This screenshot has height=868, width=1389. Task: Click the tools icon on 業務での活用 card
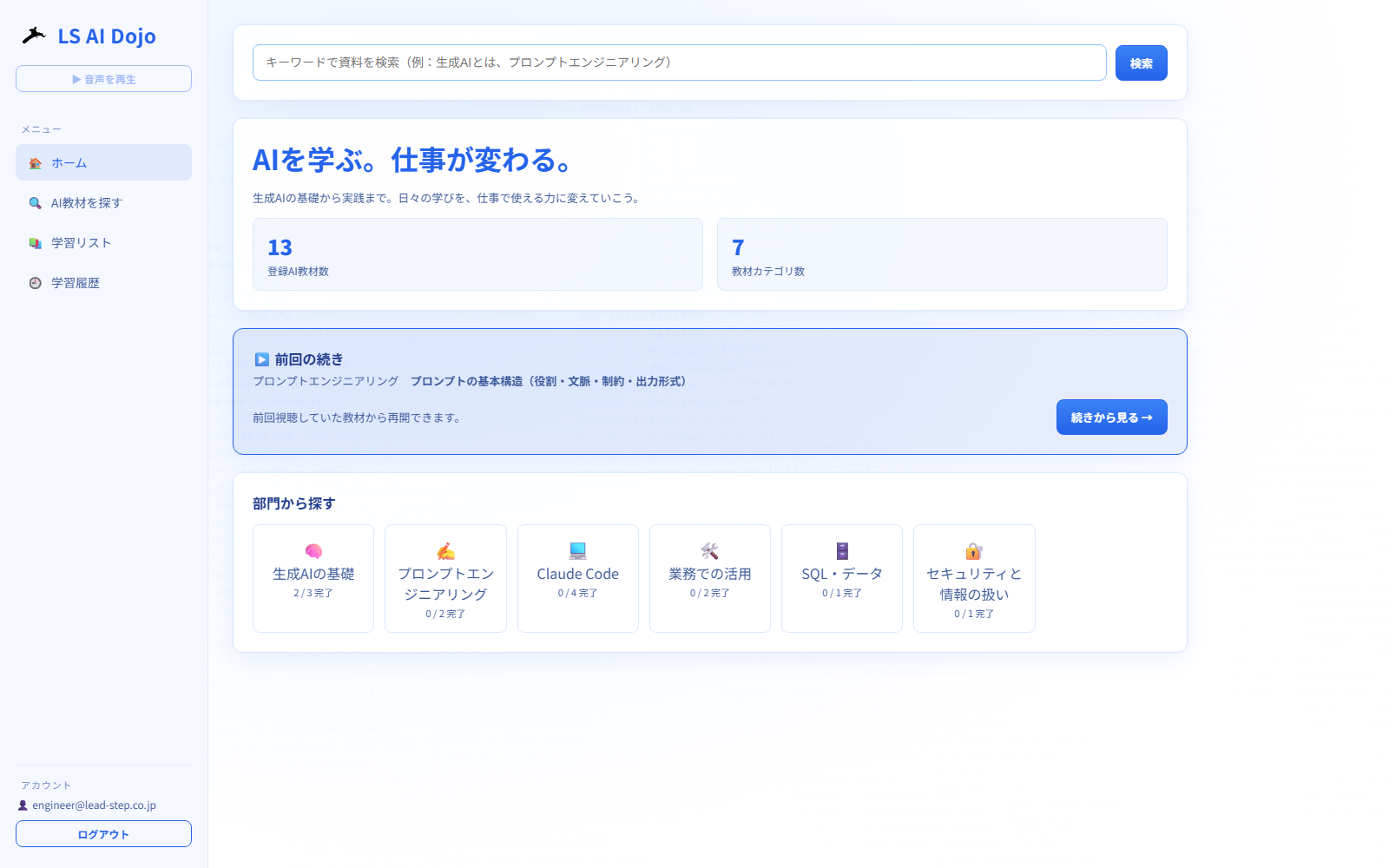click(710, 551)
